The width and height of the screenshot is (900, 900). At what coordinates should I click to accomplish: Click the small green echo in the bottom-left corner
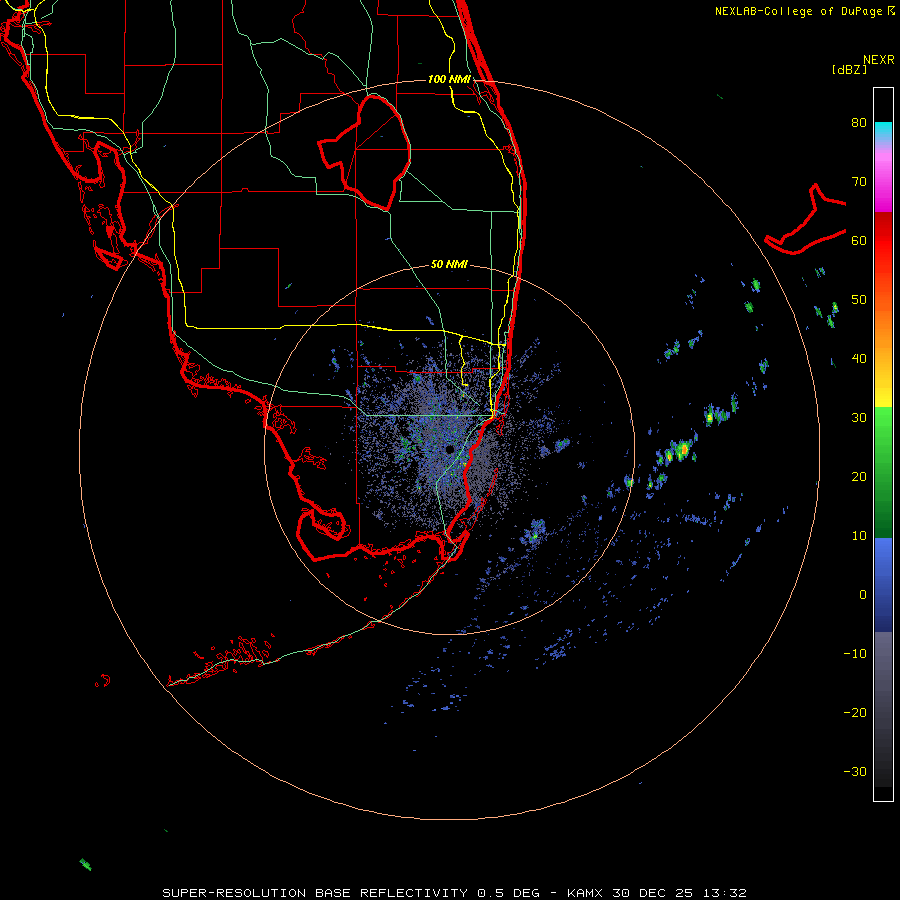coord(85,864)
